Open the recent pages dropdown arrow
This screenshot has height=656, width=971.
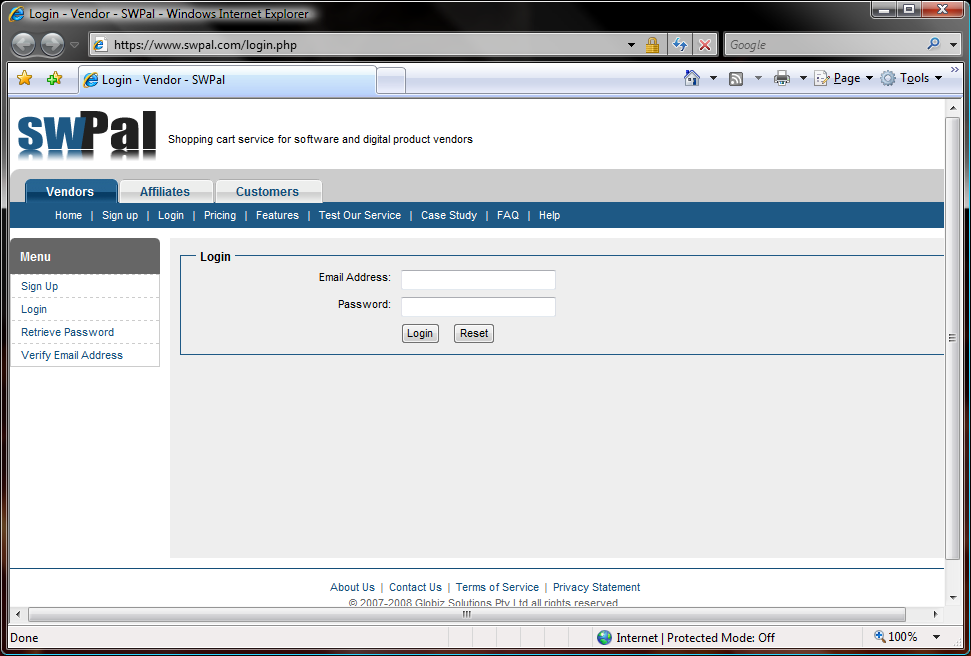tap(74, 45)
